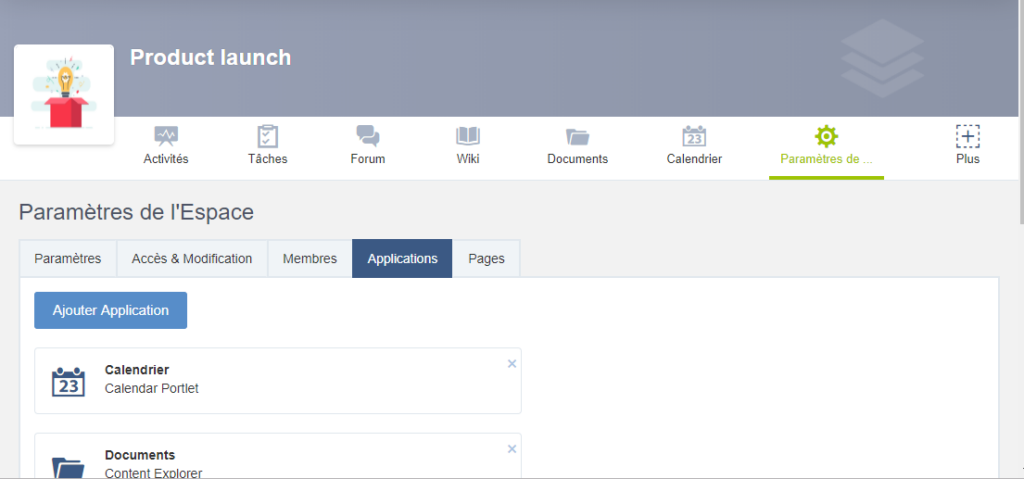Open the Forum speech bubbles icon
1024x479 pixels.
pos(368,136)
